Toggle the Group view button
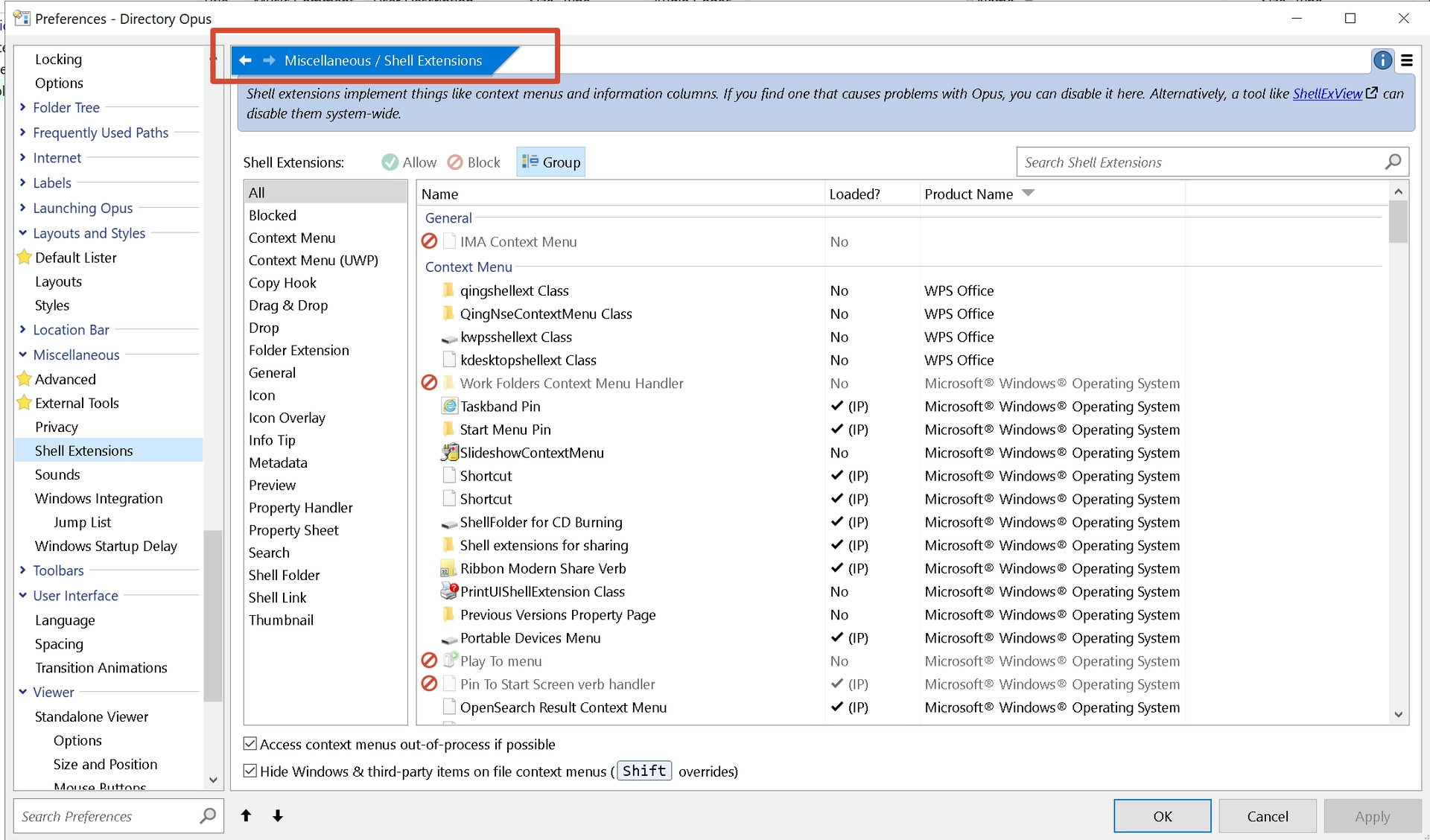Viewport: 1430px width, 840px height. click(551, 162)
